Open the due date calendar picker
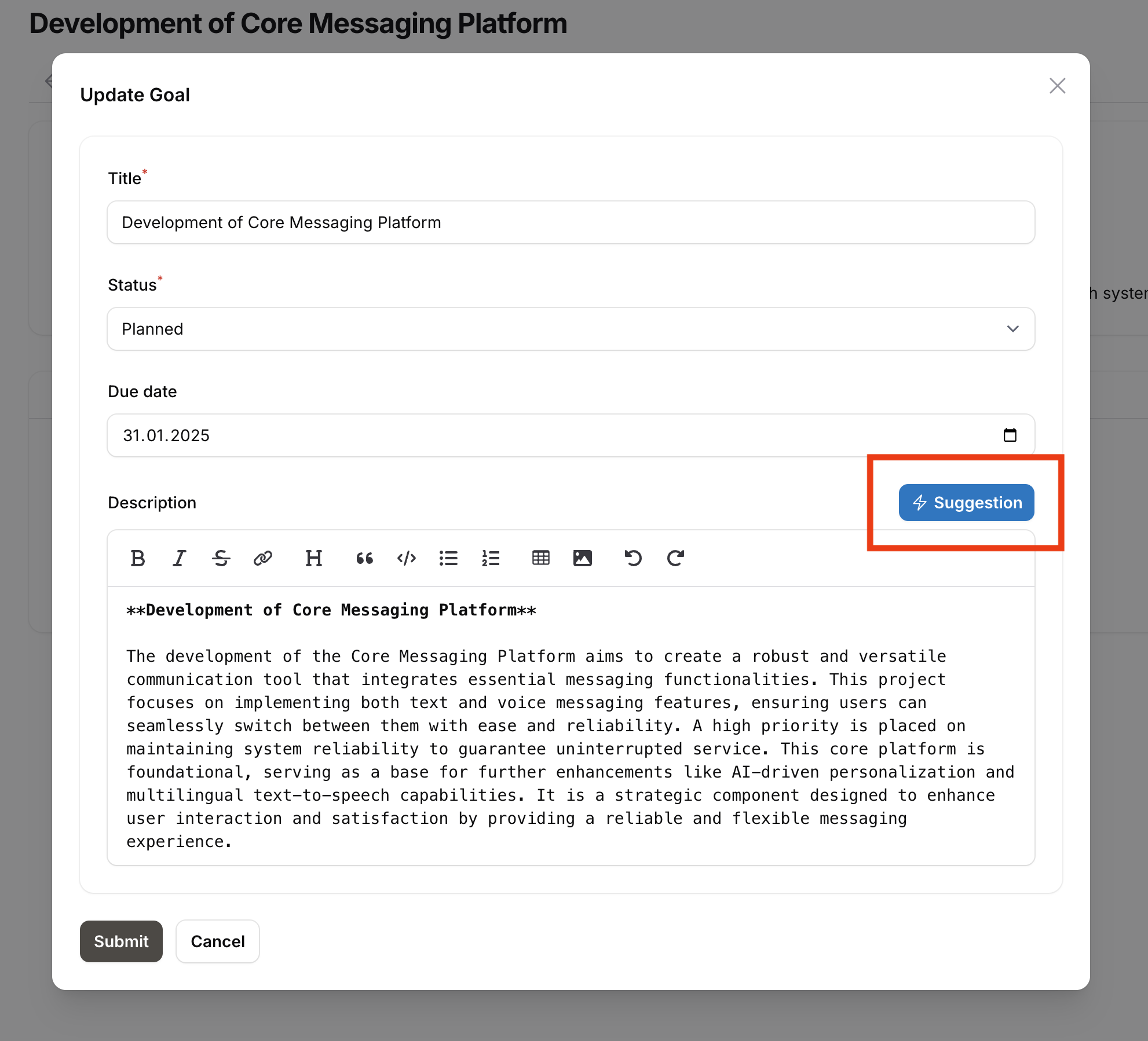 click(1010, 435)
